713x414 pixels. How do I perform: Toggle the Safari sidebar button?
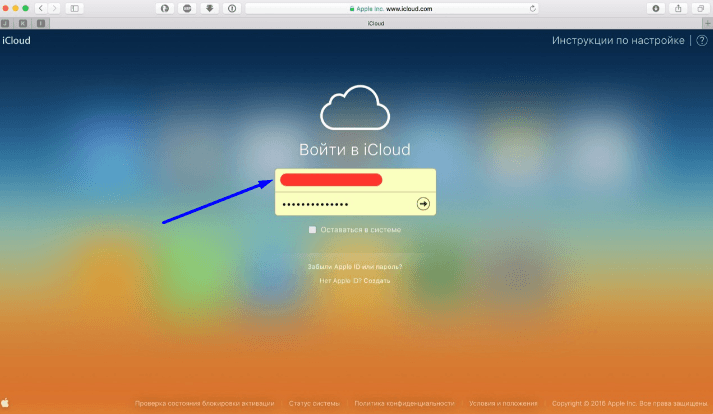click(x=75, y=8)
